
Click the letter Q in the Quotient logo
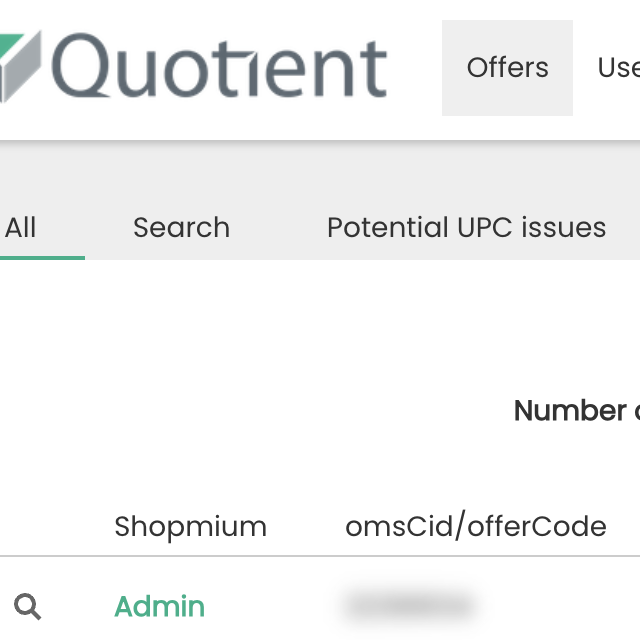(80, 66)
